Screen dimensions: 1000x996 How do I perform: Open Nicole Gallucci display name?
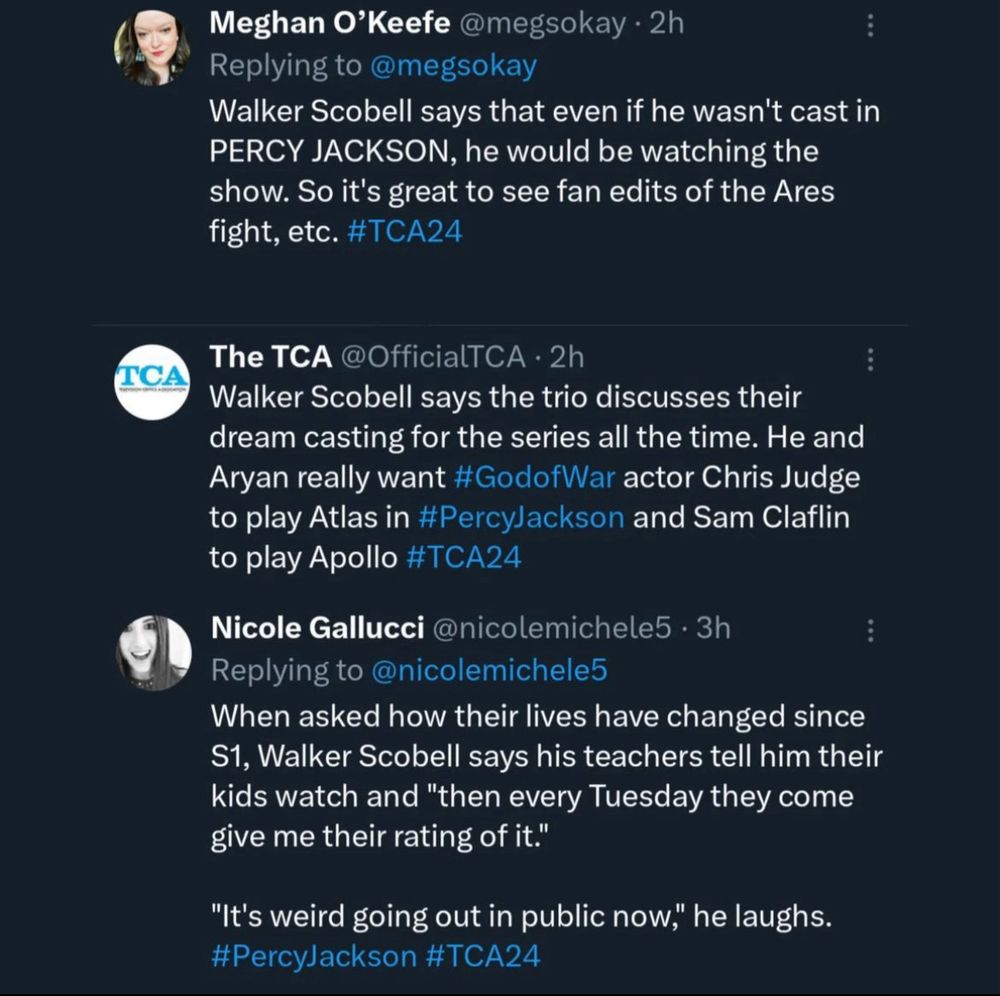[x=314, y=628]
